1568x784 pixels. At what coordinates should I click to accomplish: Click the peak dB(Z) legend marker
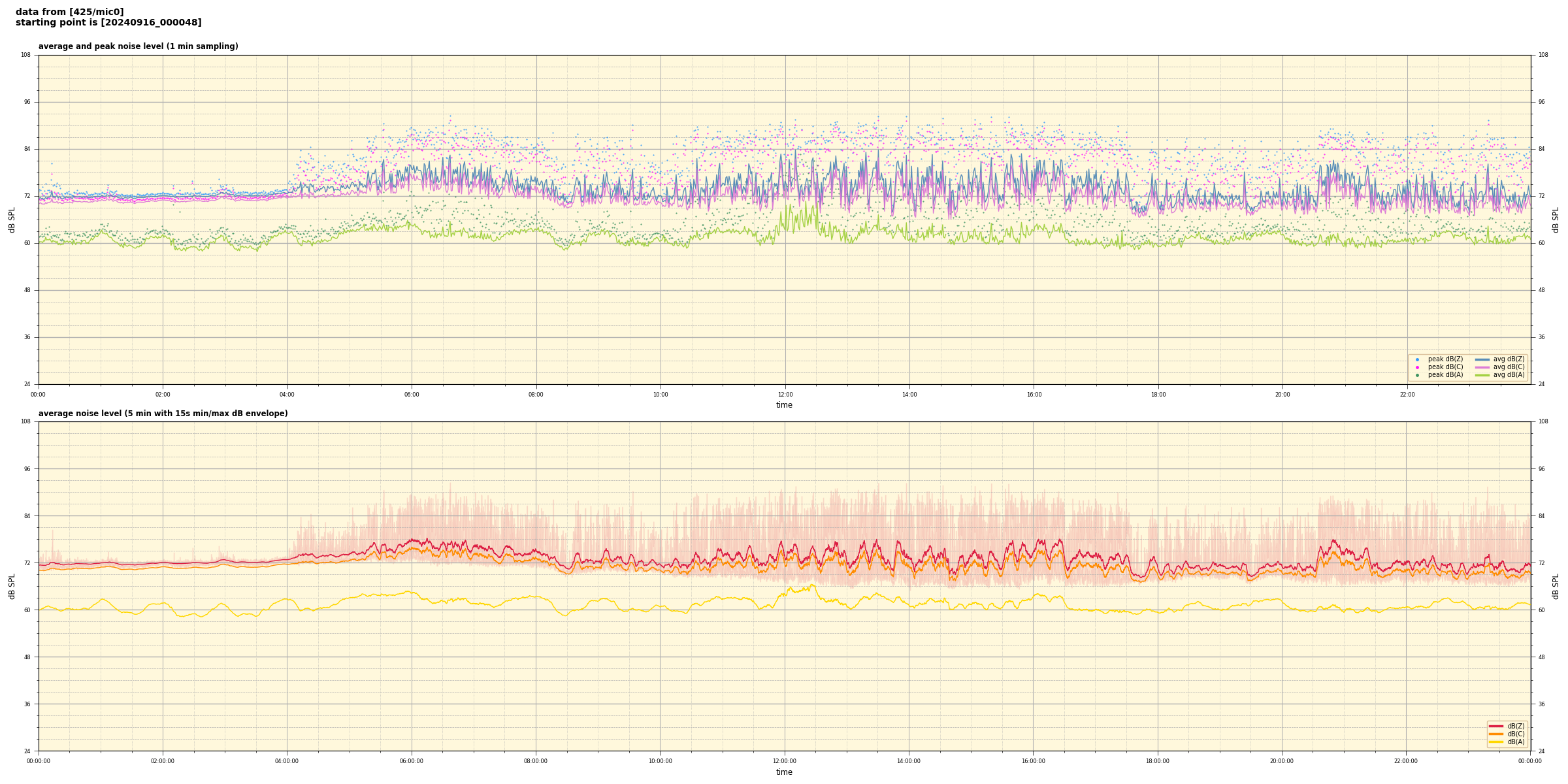point(1417,359)
